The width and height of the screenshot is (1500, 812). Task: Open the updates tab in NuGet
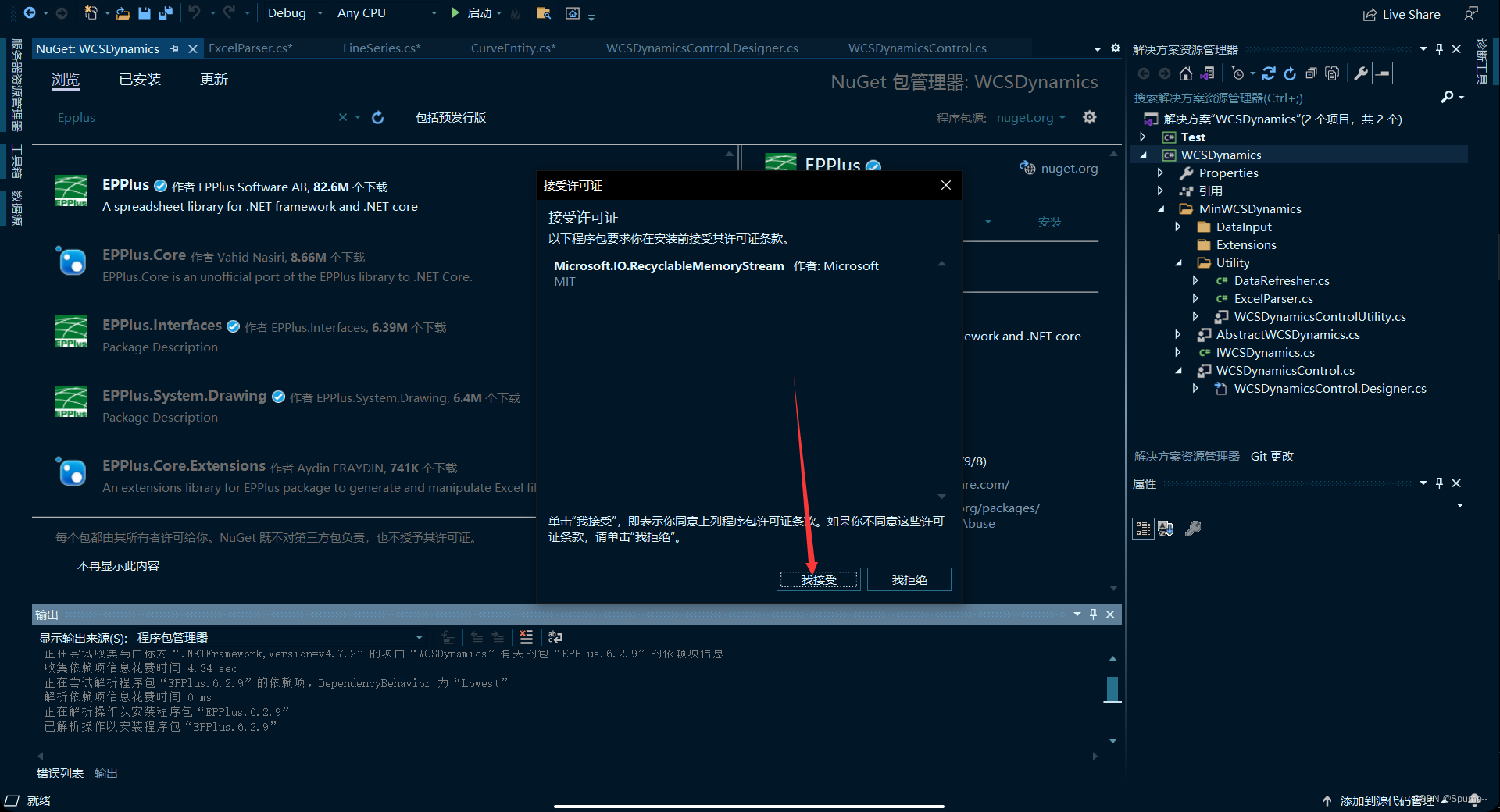(x=214, y=80)
